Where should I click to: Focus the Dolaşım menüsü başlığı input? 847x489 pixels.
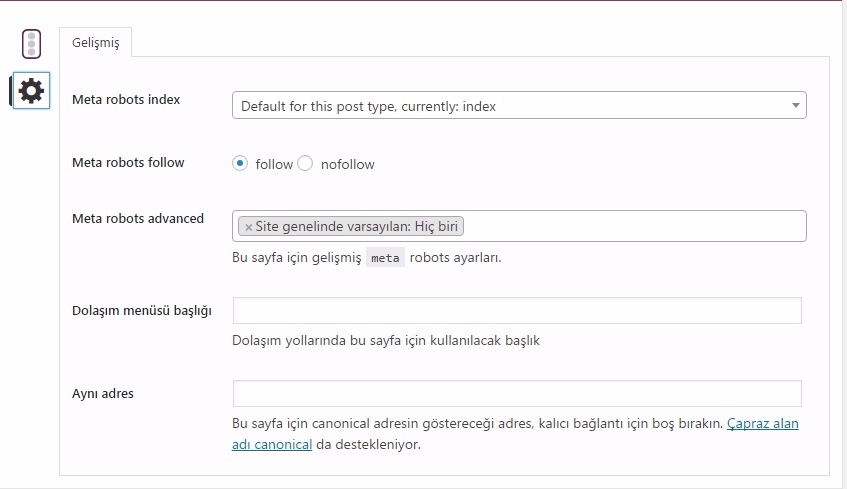click(517, 311)
